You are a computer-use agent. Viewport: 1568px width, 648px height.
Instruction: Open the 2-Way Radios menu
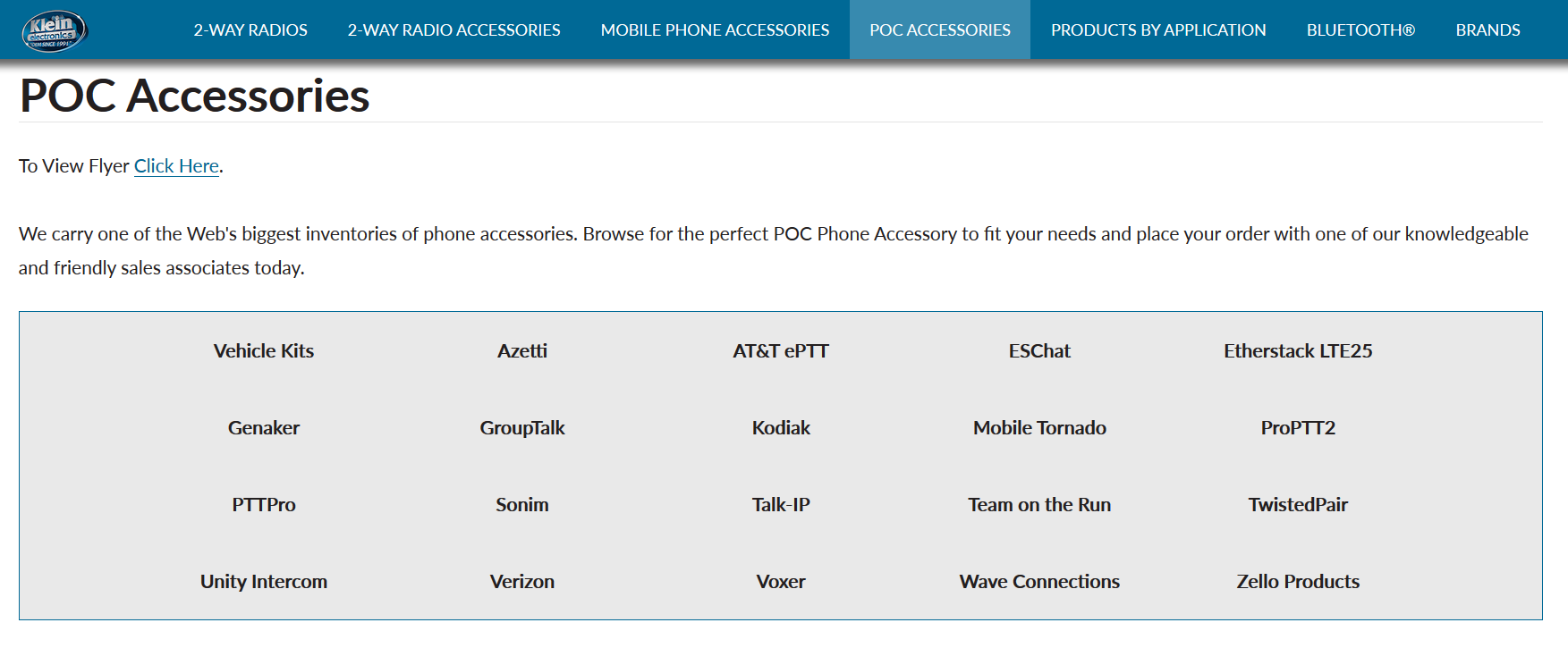(x=250, y=29)
